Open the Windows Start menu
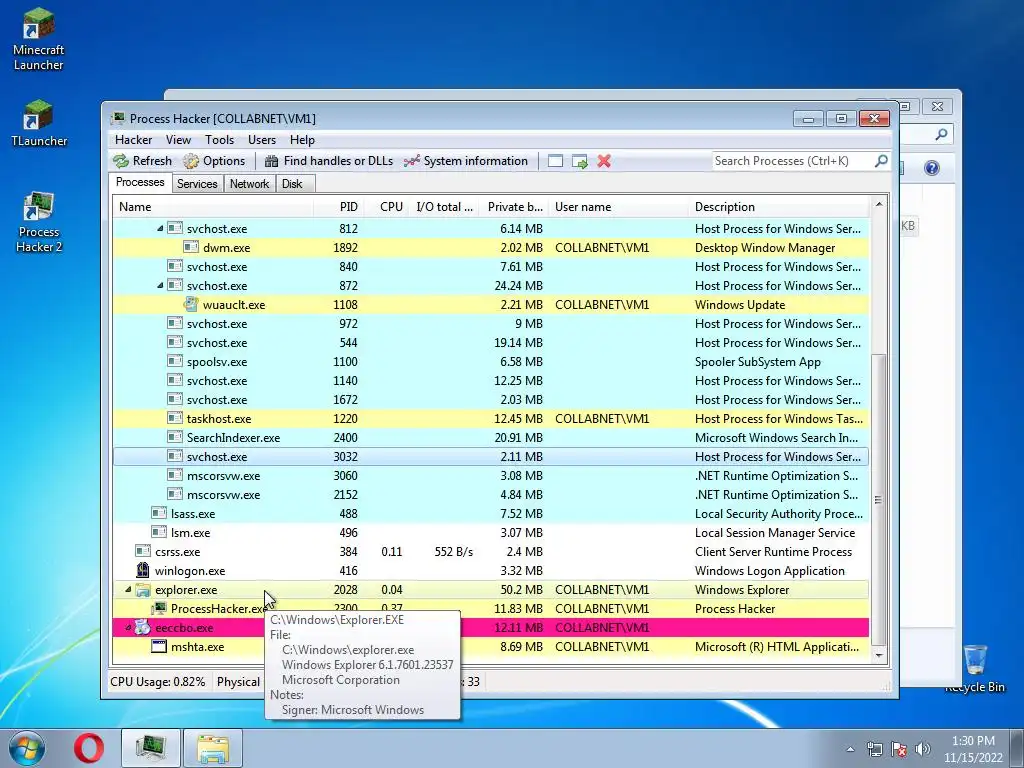Viewport: 1024px width, 768px height. (27, 748)
